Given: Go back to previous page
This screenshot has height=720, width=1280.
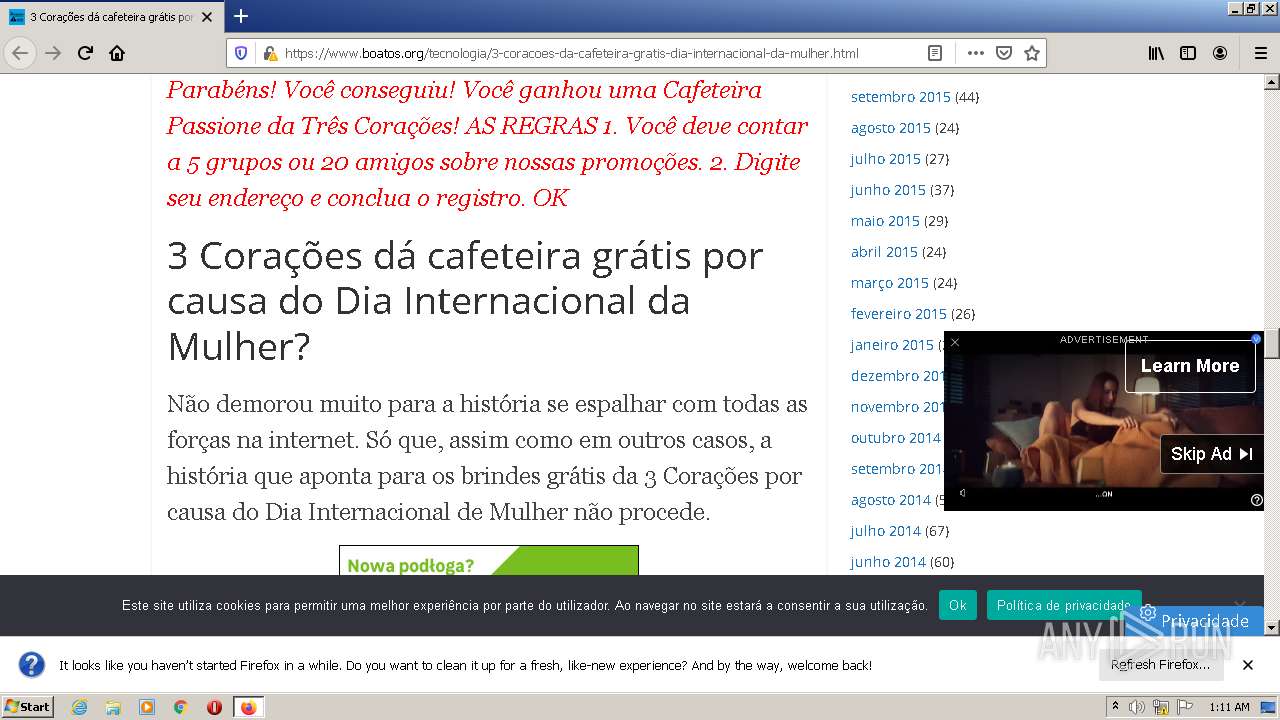Looking at the screenshot, I should coord(20,53).
